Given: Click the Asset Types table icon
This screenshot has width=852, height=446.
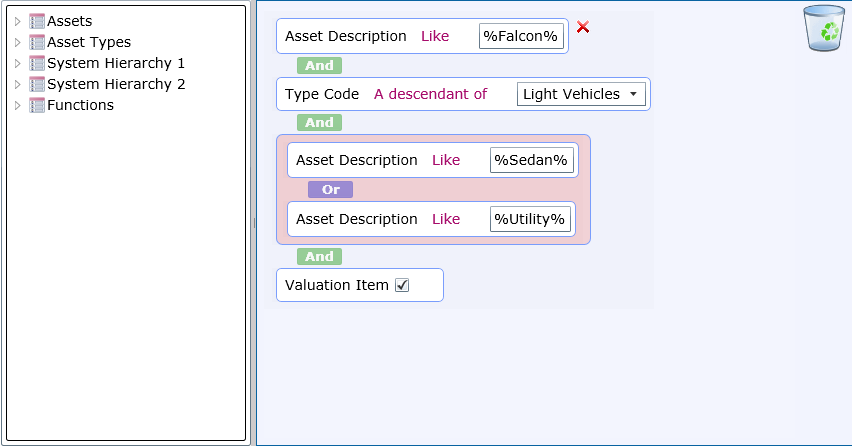Looking at the screenshot, I should 37,42.
